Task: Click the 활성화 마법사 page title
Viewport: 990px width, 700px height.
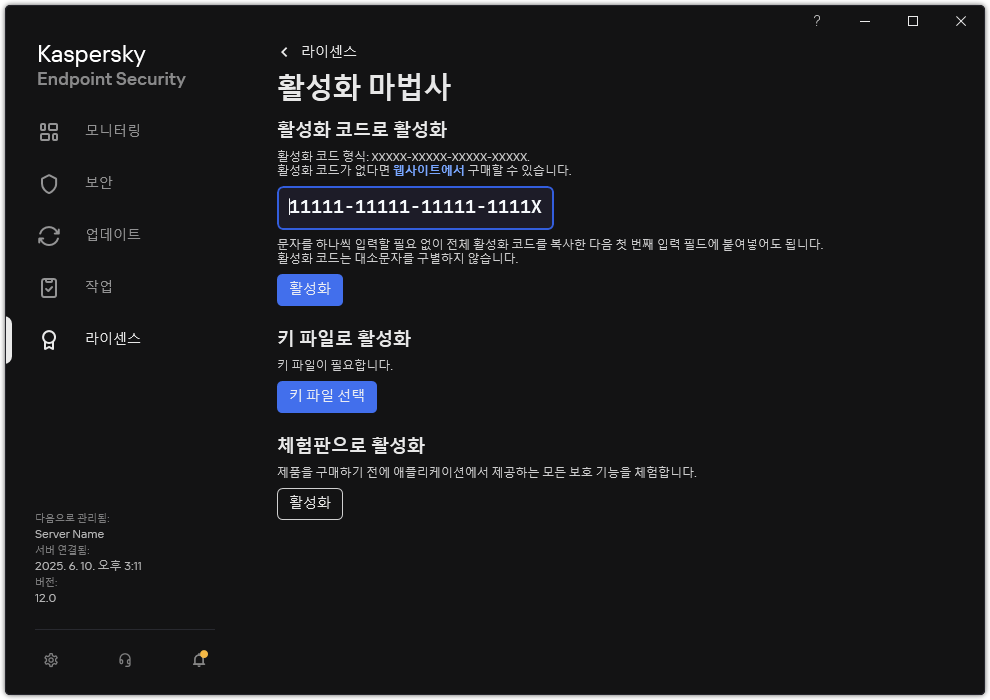Action: (x=365, y=88)
